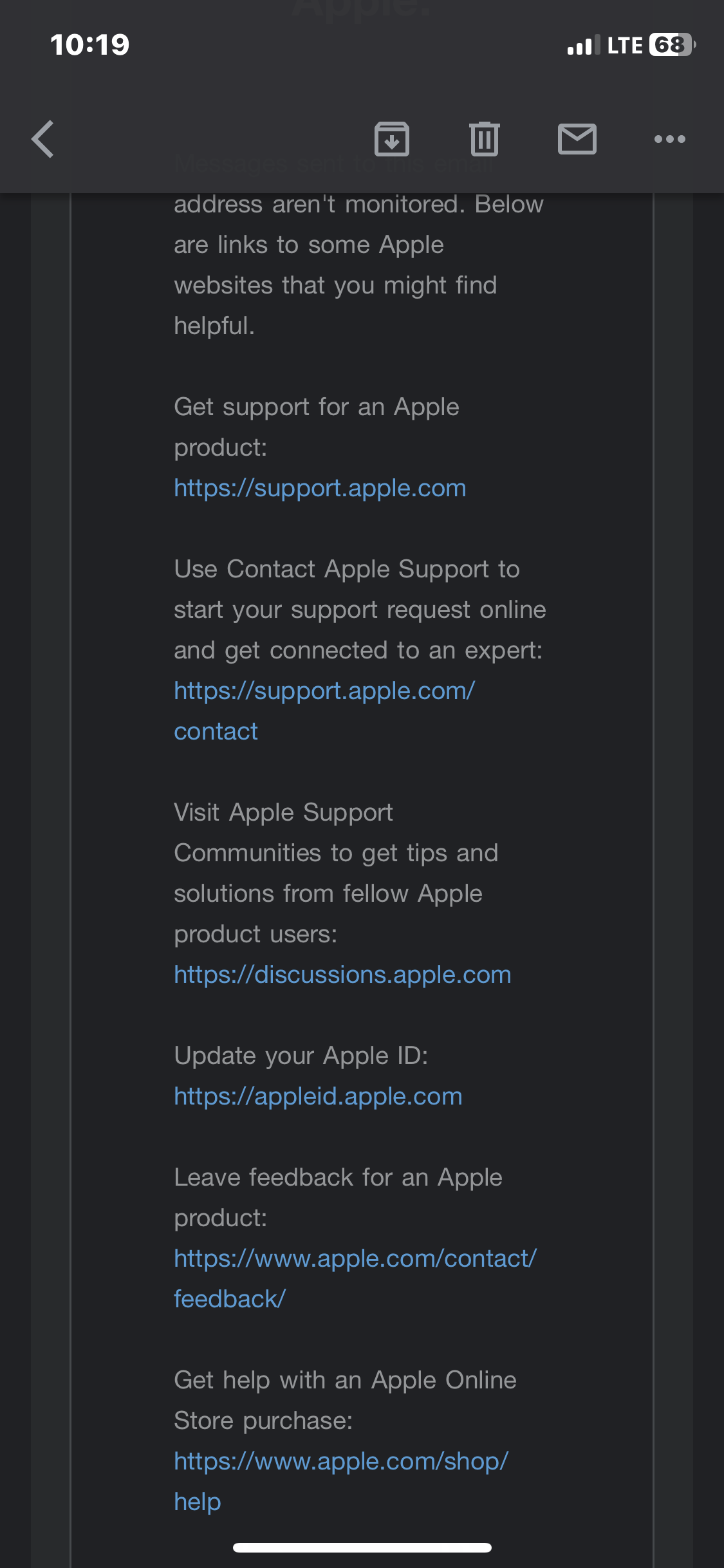Tap the 10:19 clock in status bar

(90, 45)
